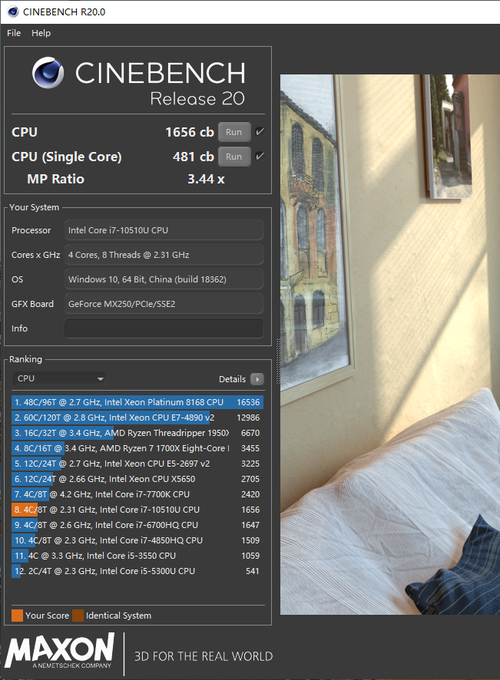The width and height of the screenshot is (500, 680).
Task: Select ranking row AMD Ryzen Threadripper 1950X
Action: (x=137, y=433)
